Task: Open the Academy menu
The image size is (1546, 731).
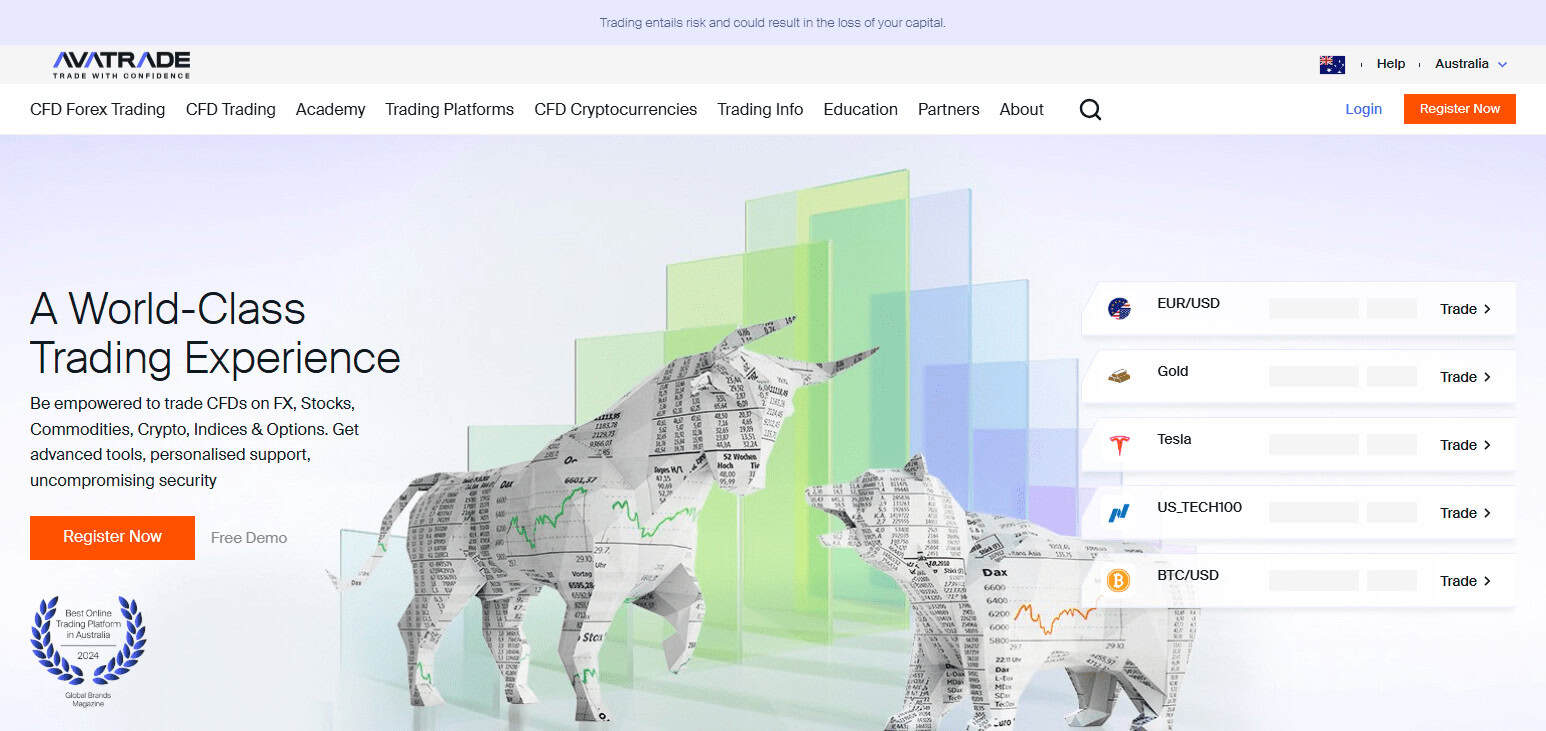Action: coord(331,110)
